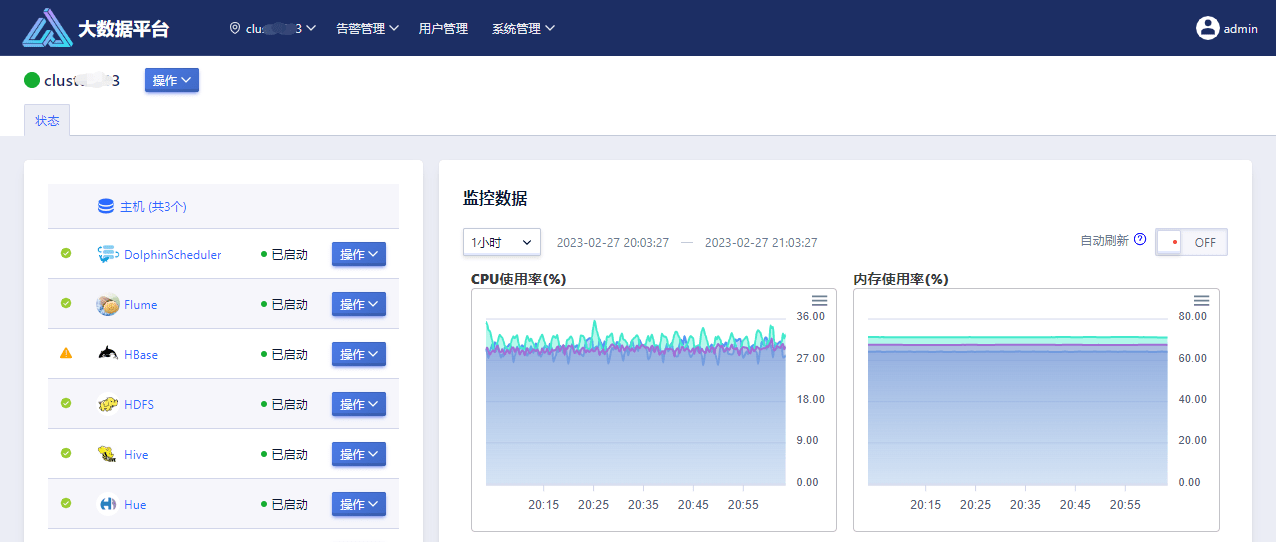Screen dimensions: 1276x542
Task: Open the Hive service link
Action: coord(136,455)
